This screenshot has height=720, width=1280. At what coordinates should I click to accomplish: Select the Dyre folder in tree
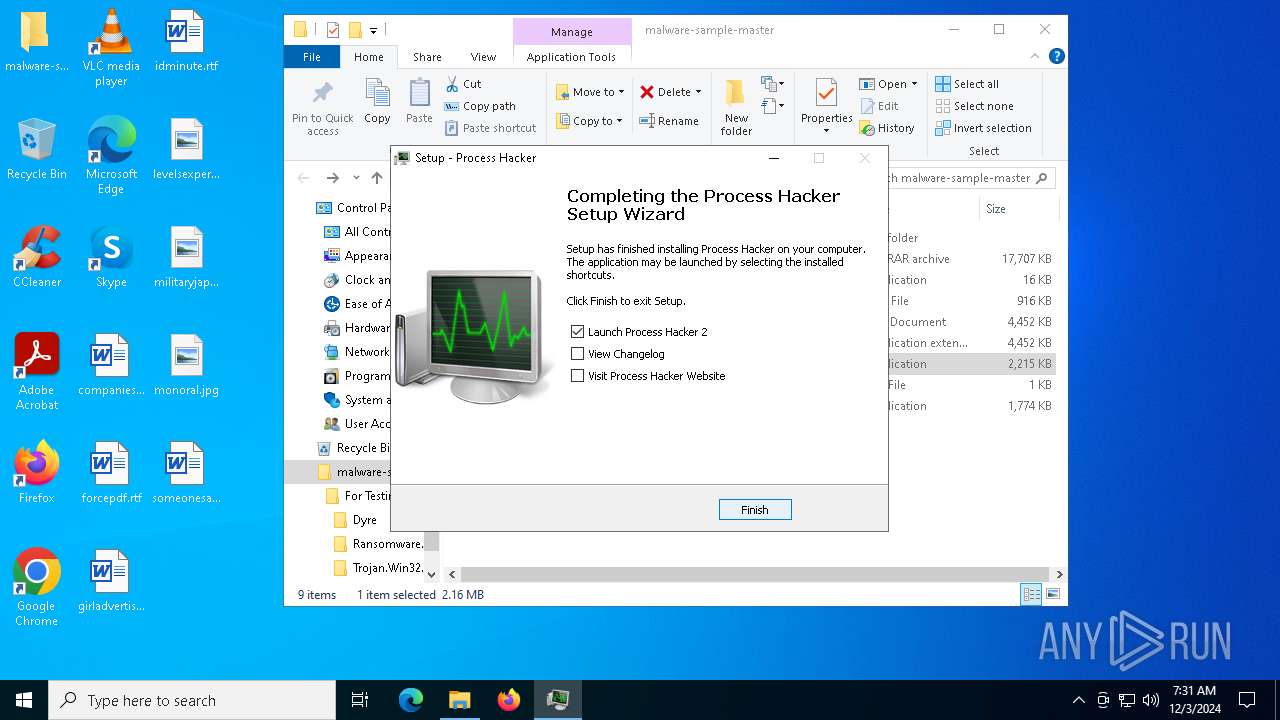[x=355, y=520]
